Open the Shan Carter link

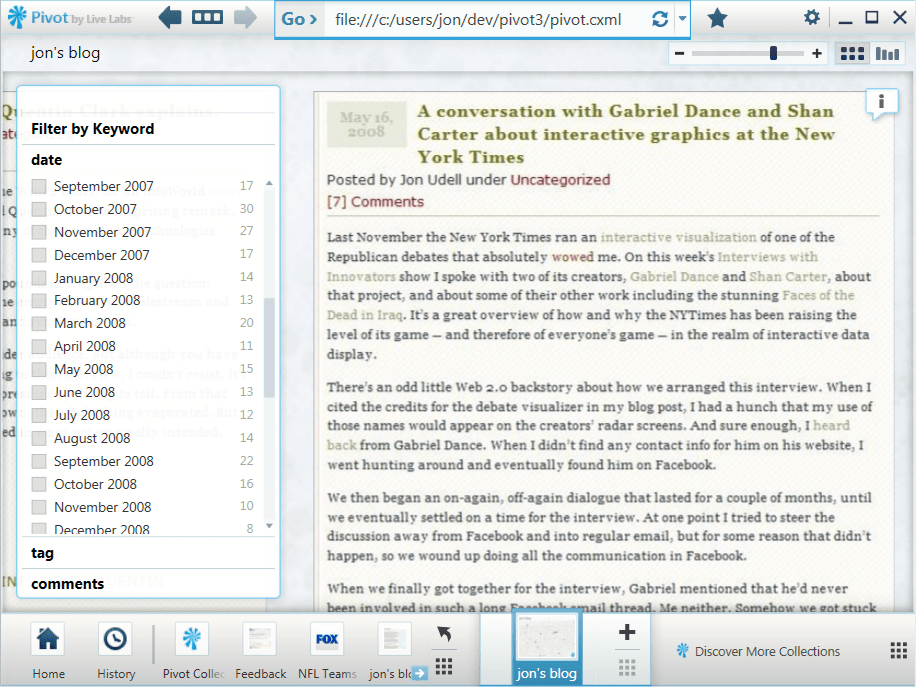click(x=788, y=276)
